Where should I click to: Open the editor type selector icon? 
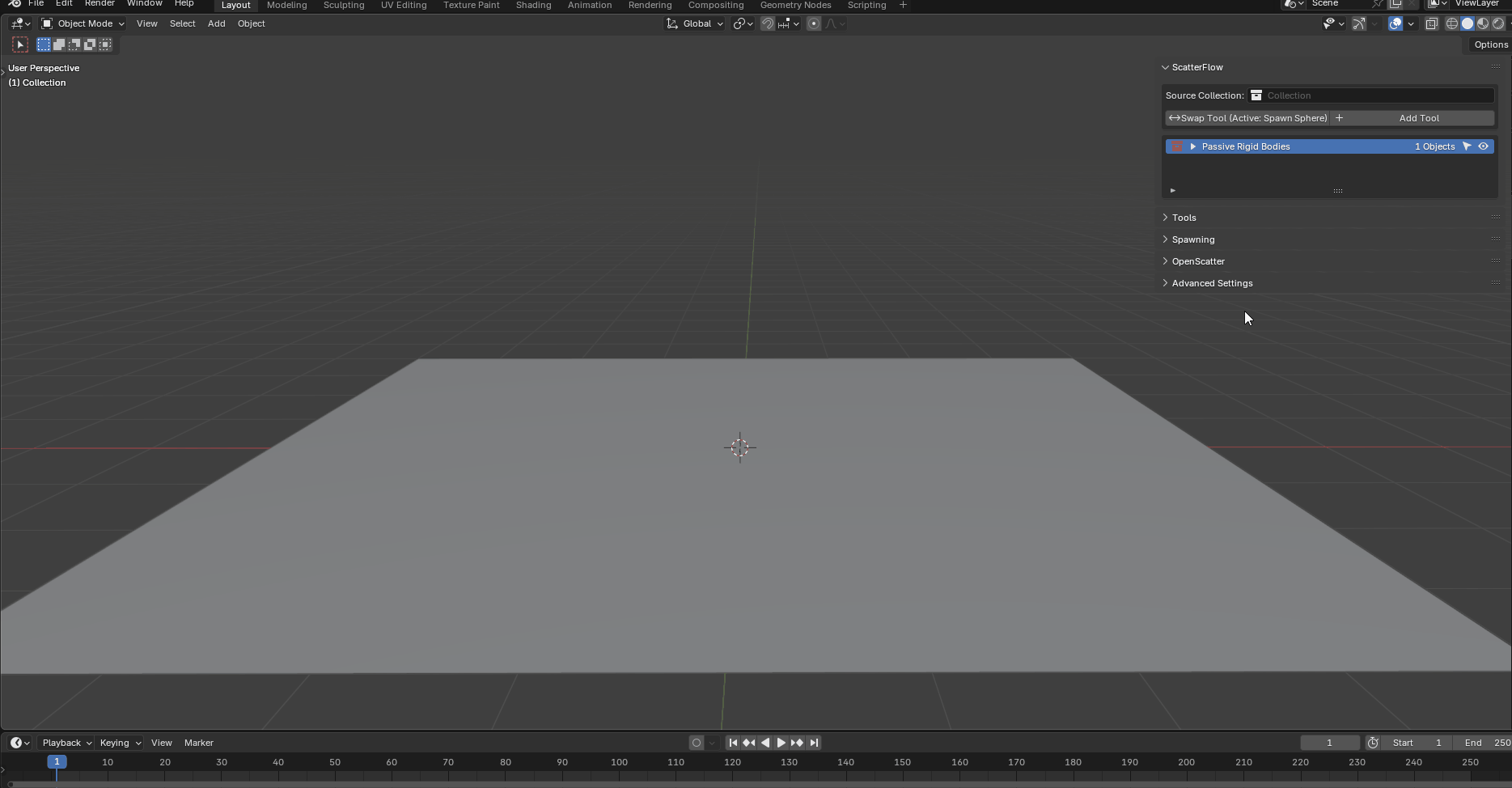coord(18,23)
